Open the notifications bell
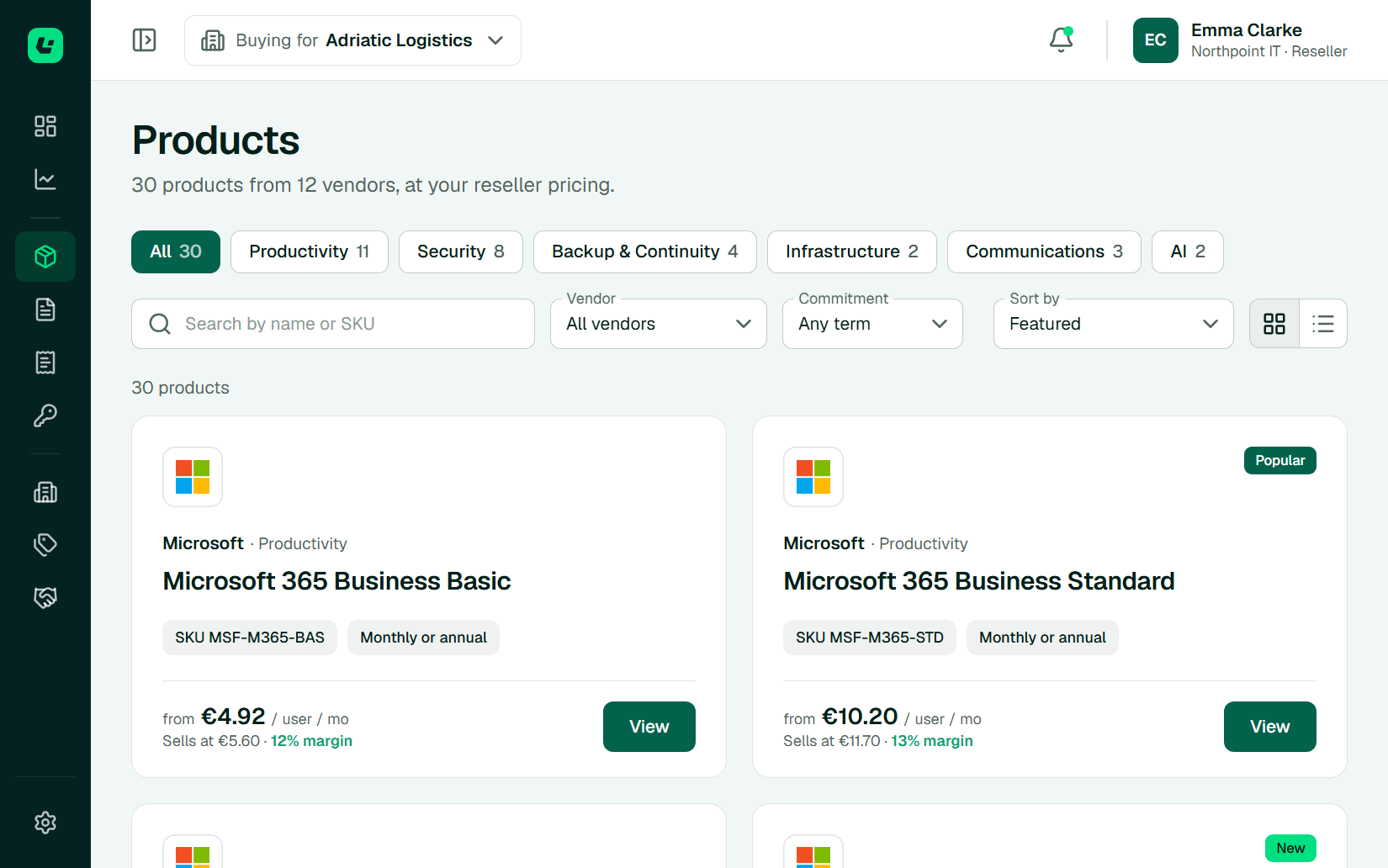 [1062, 40]
